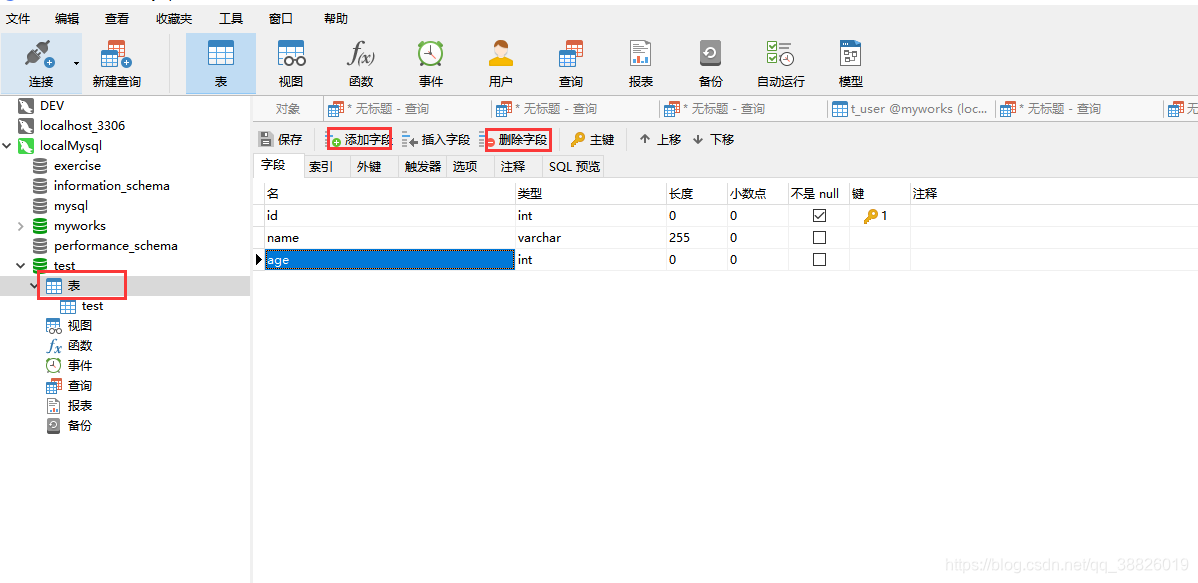Image resolution: width=1198 pixels, height=583 pixels.
Task: Click the age field name cell
Action: coord(390,260)
